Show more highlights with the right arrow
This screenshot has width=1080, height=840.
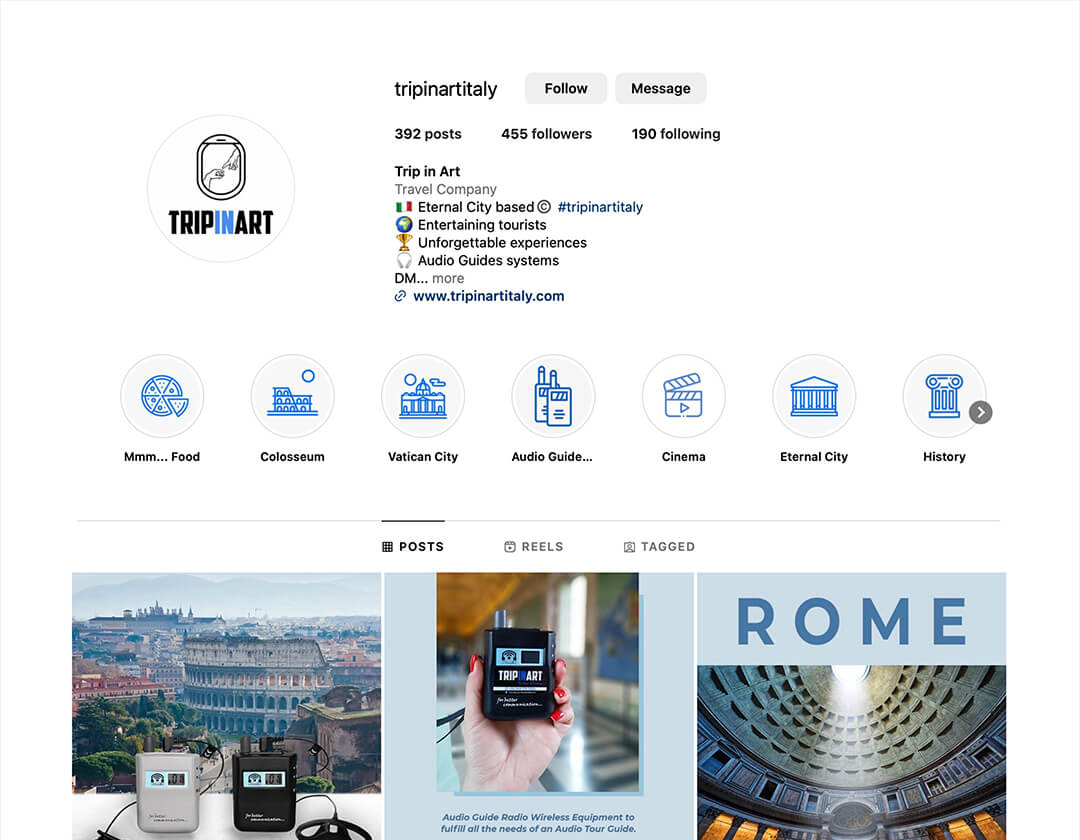point(981,412)
